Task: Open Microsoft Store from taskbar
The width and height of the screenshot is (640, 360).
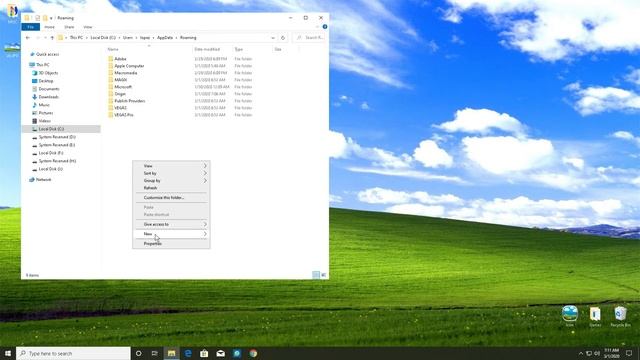Action: coord(204,353)
